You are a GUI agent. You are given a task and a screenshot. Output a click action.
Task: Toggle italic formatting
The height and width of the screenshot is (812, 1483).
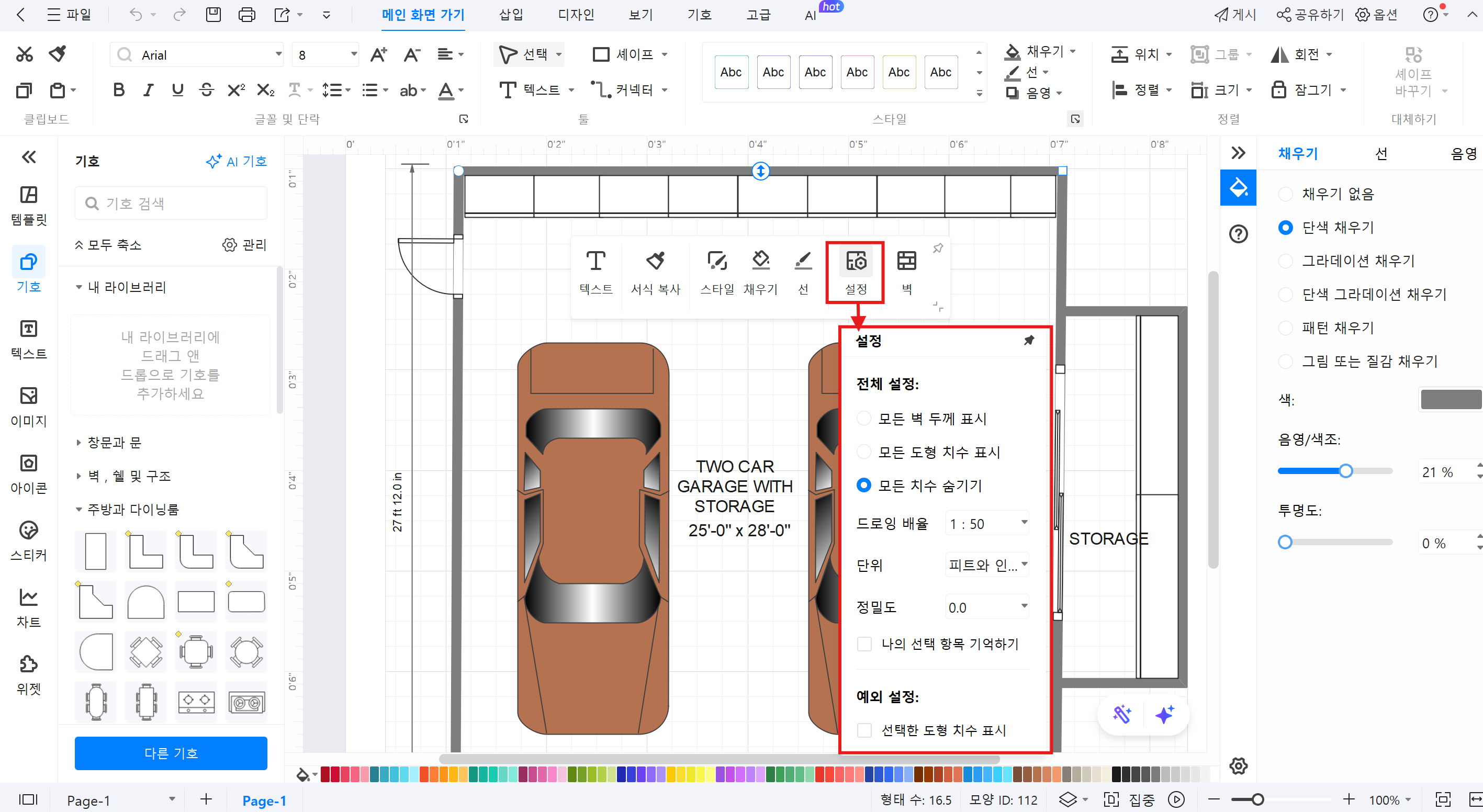click(x=148, y=90)
